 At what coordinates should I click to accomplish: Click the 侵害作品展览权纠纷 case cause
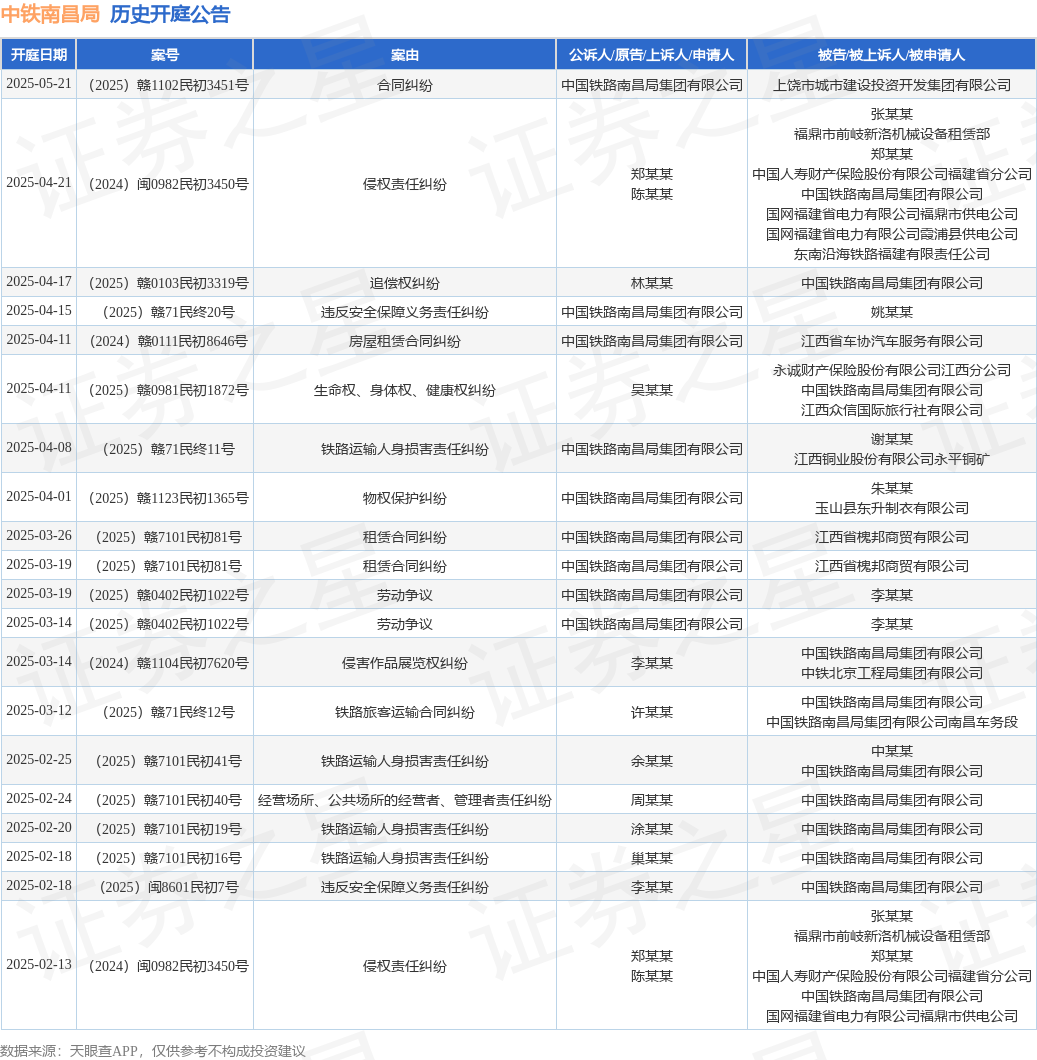[x=405, y=663]
